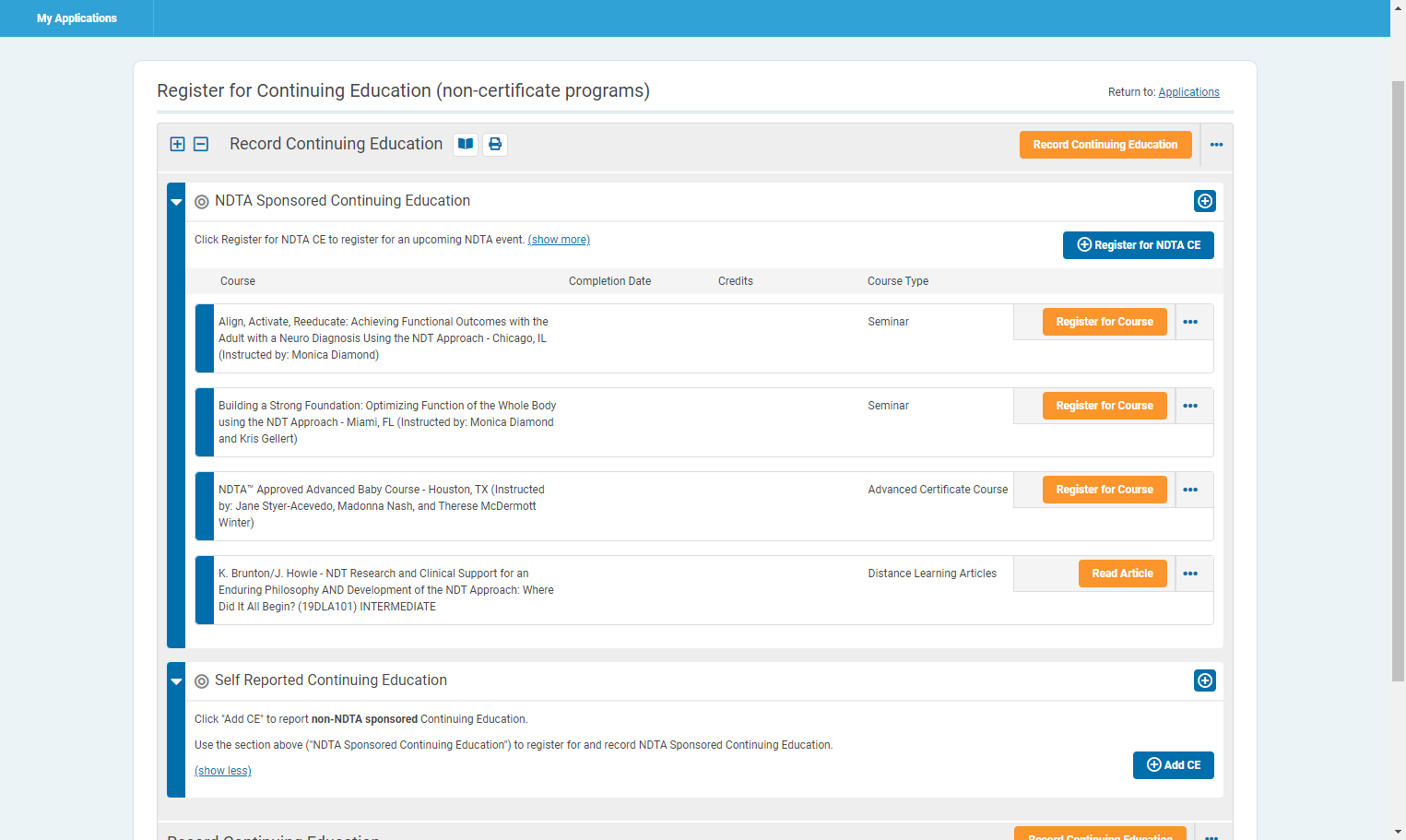The height and width of the screenshot is (840, 1406).
Task: Open ellipsis menu for Advanced Baby Course
Action: click(1190, 490)
